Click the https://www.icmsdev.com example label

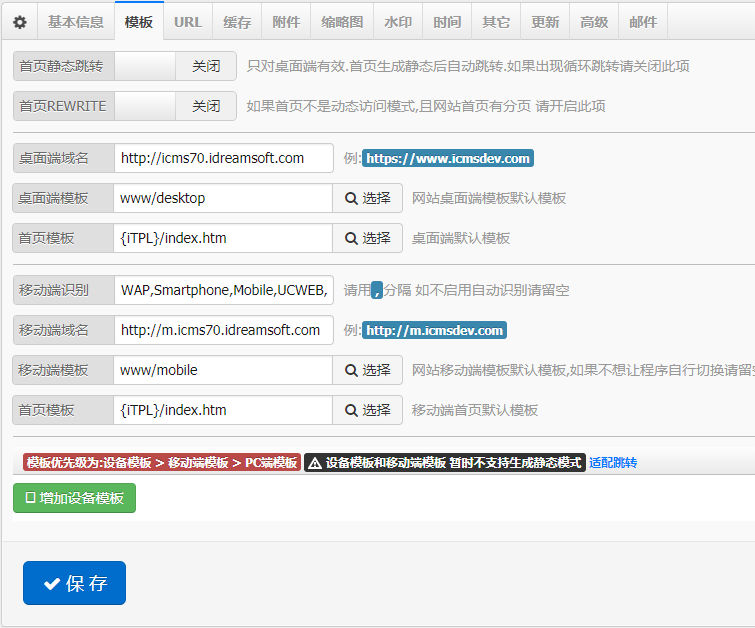pos(447,158)
